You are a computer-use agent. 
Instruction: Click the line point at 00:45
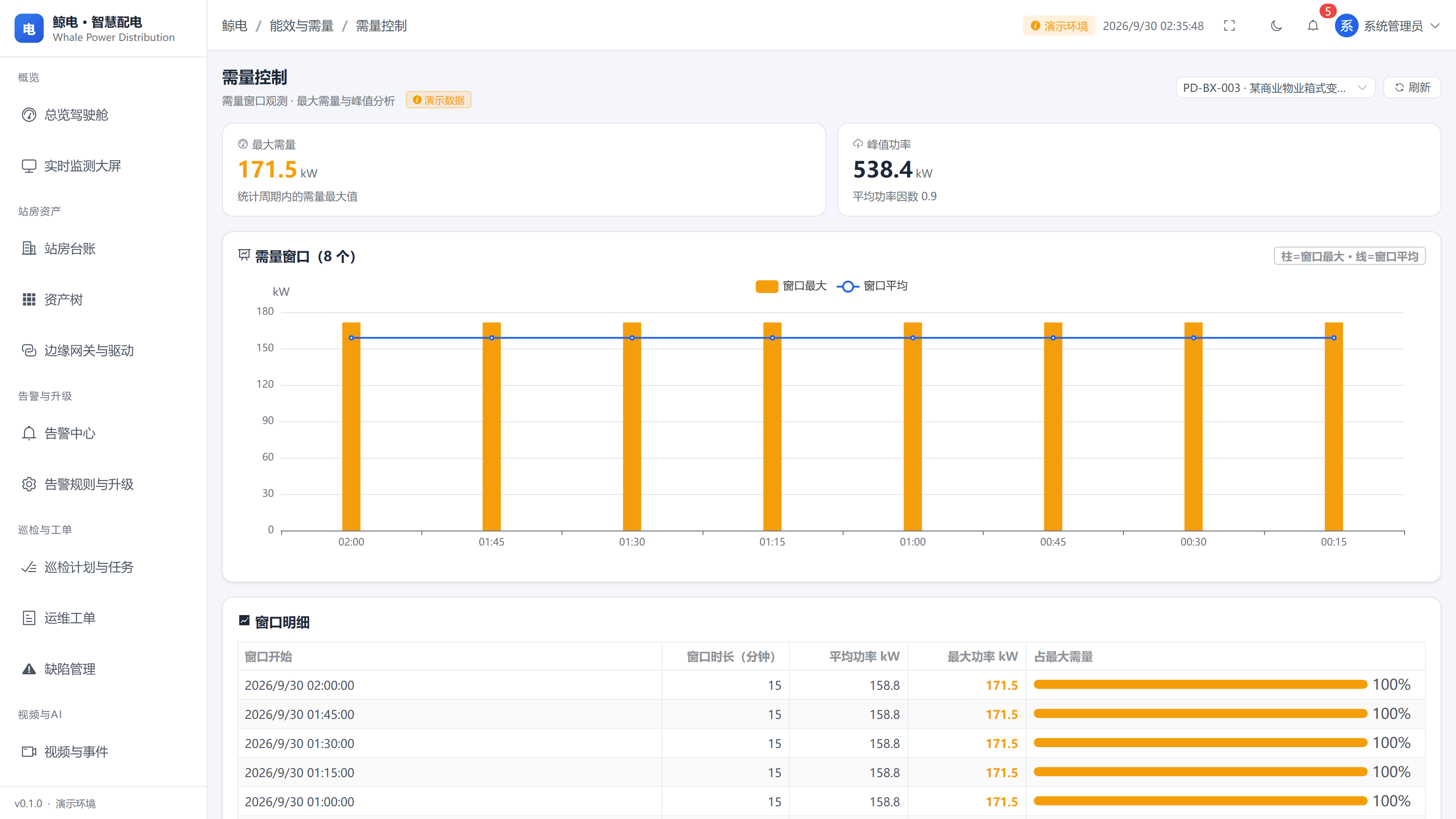point(1053,338)
